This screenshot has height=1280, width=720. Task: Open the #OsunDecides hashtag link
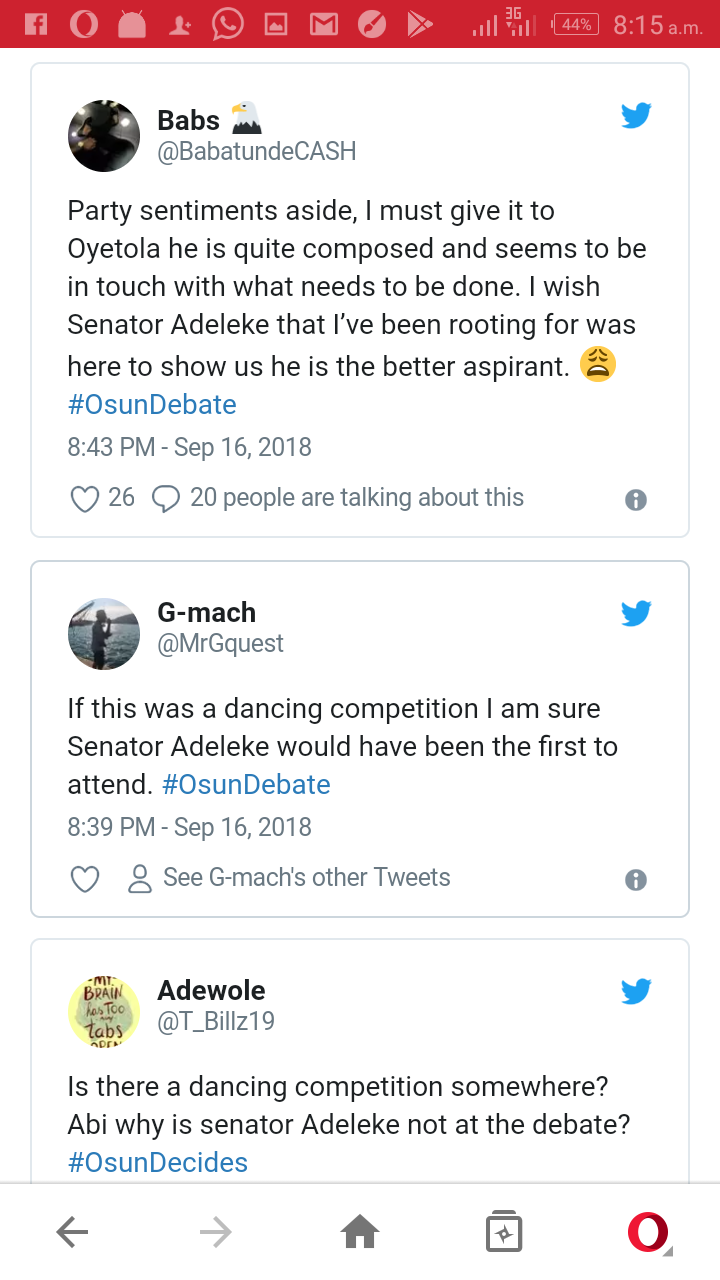click(x=158, y=1163)
